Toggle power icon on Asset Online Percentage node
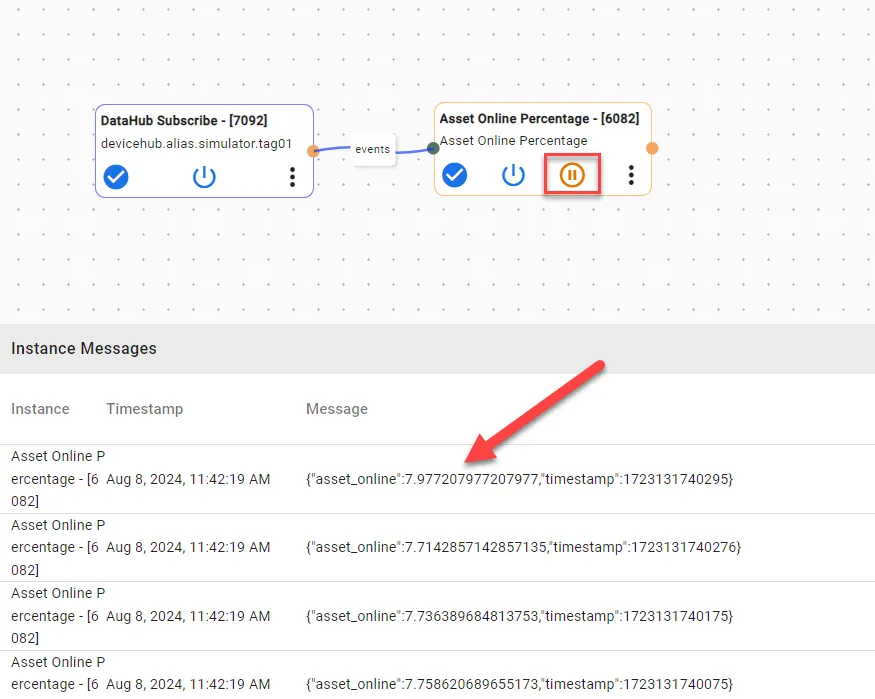The height and width of the screenshot is (699, 875). (513, 175)
